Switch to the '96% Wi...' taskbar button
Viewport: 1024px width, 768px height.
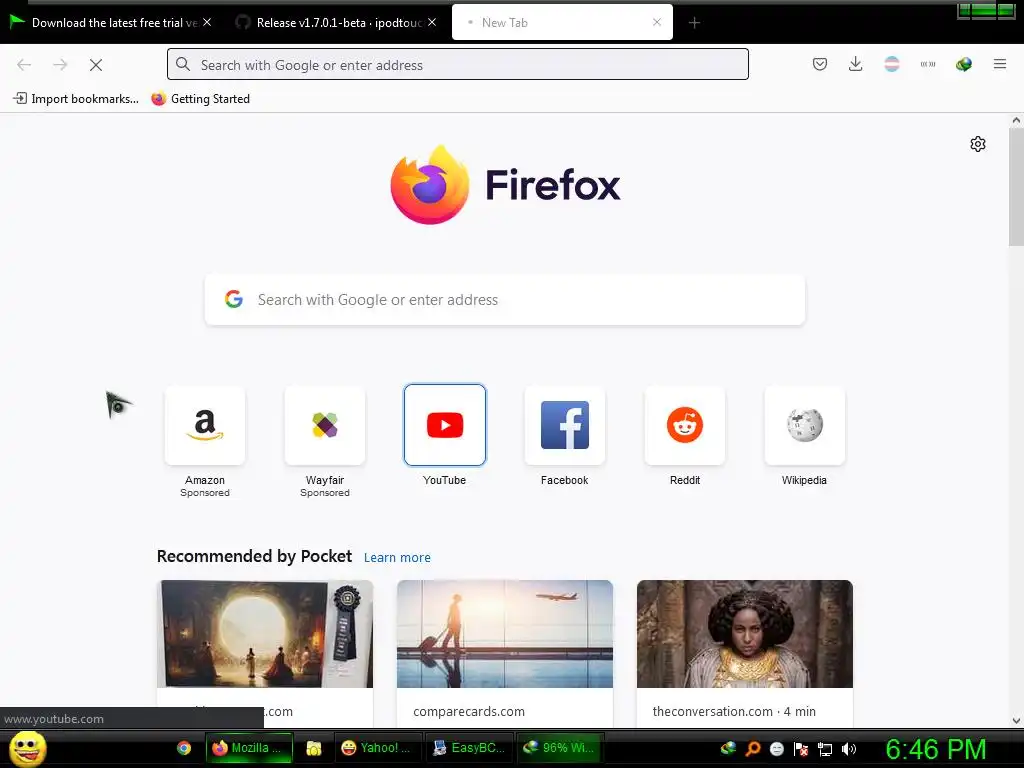point(560,748)
